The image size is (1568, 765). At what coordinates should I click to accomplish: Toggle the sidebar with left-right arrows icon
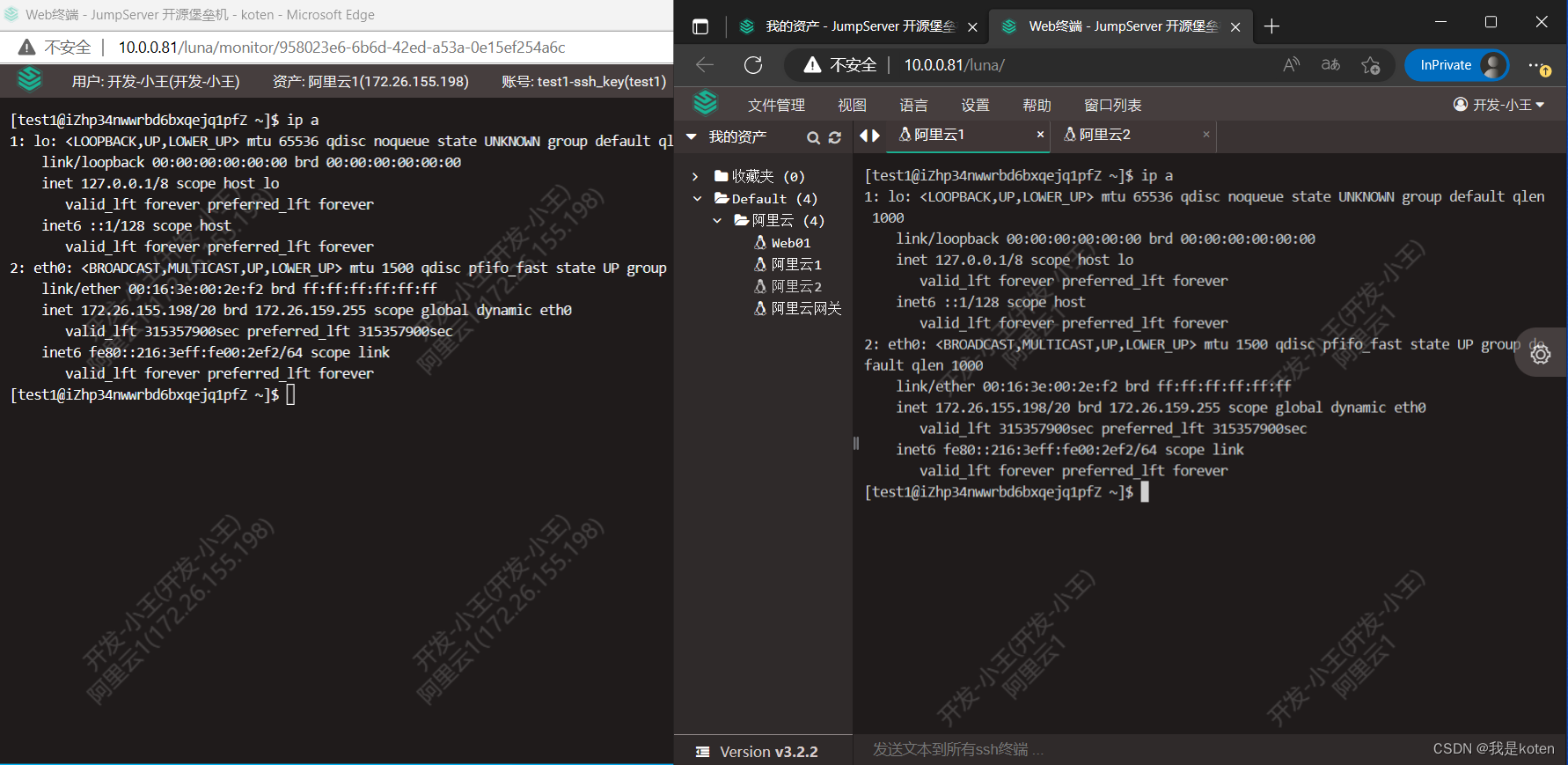pyautogui.click(x=869, y=135)
